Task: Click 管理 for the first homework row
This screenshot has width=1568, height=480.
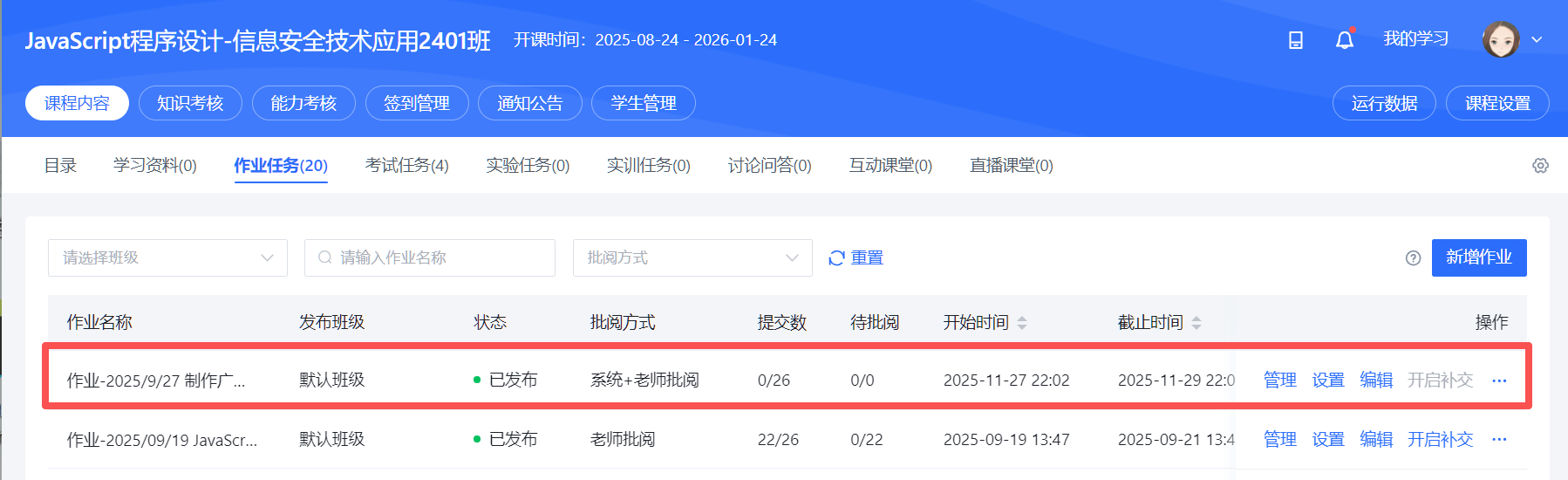Action: (1280, 381)
